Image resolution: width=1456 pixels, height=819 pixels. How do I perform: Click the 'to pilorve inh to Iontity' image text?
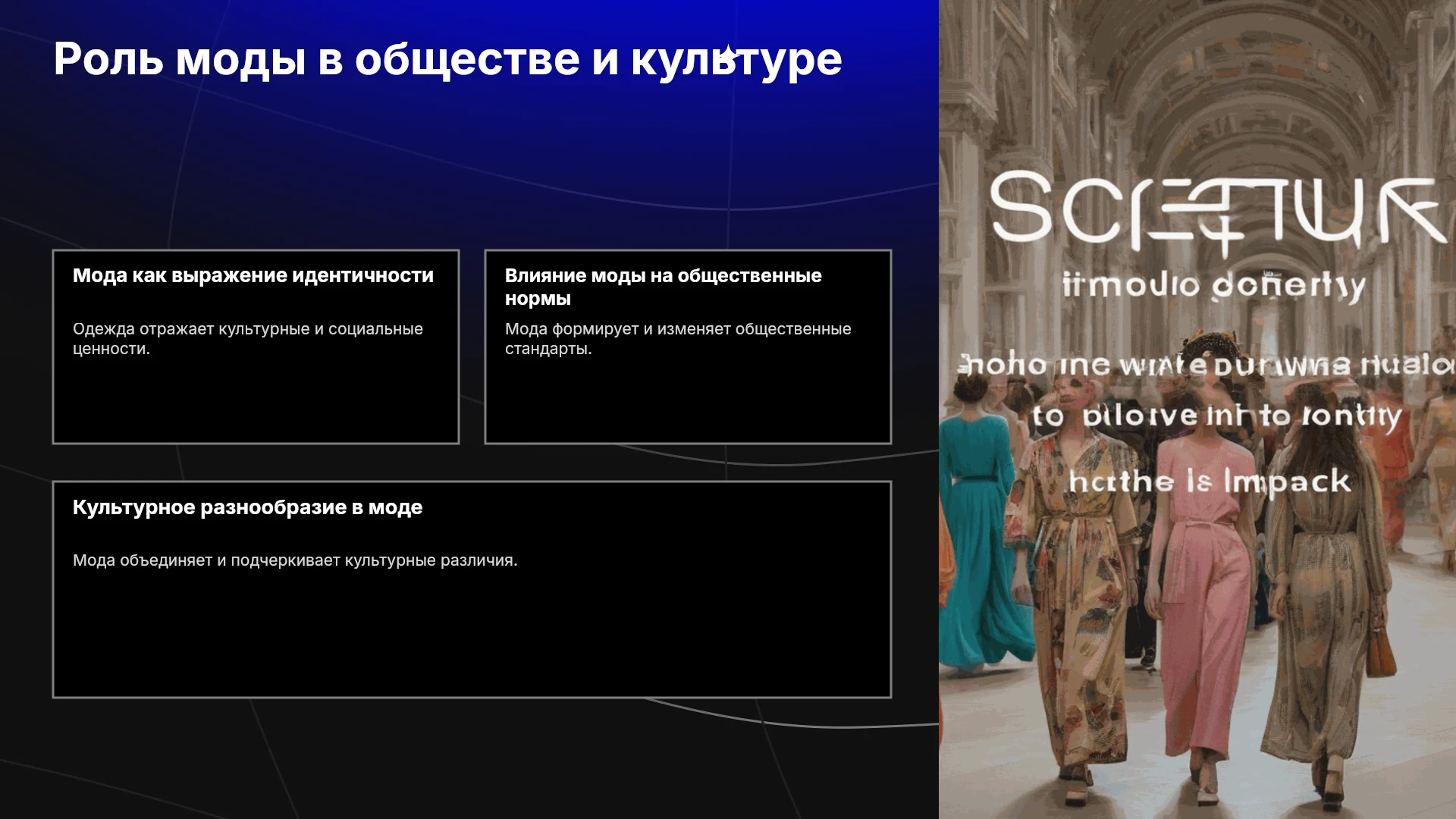coord(1216,416)
